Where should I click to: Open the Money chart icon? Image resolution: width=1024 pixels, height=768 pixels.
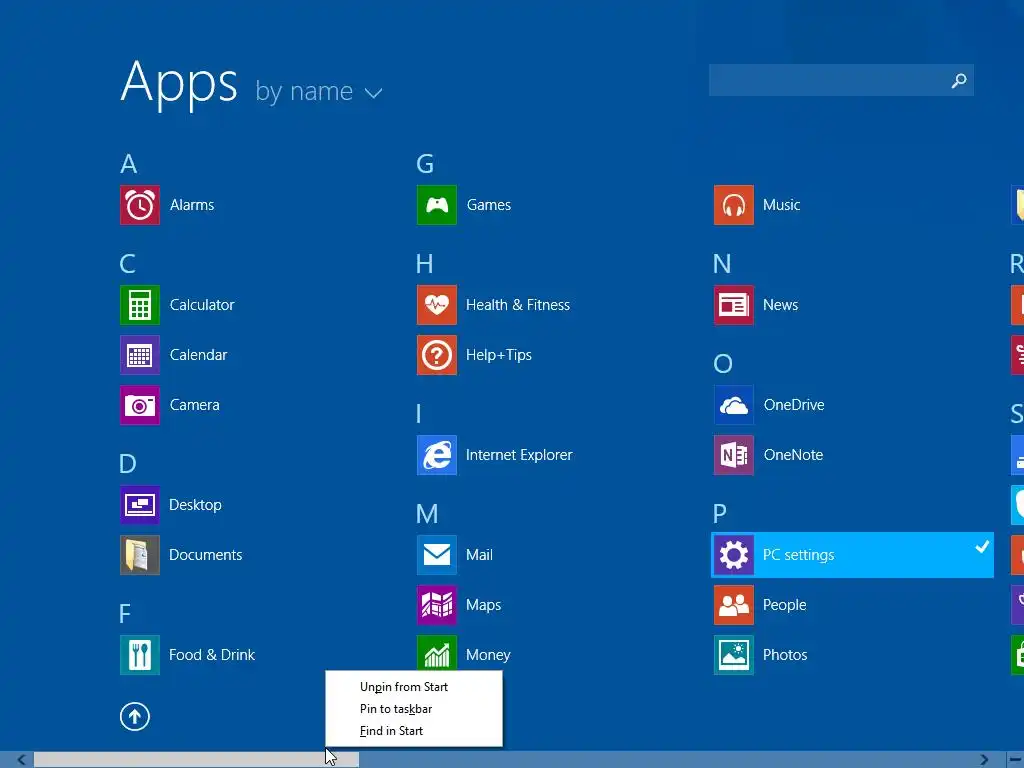coord(437,653)
